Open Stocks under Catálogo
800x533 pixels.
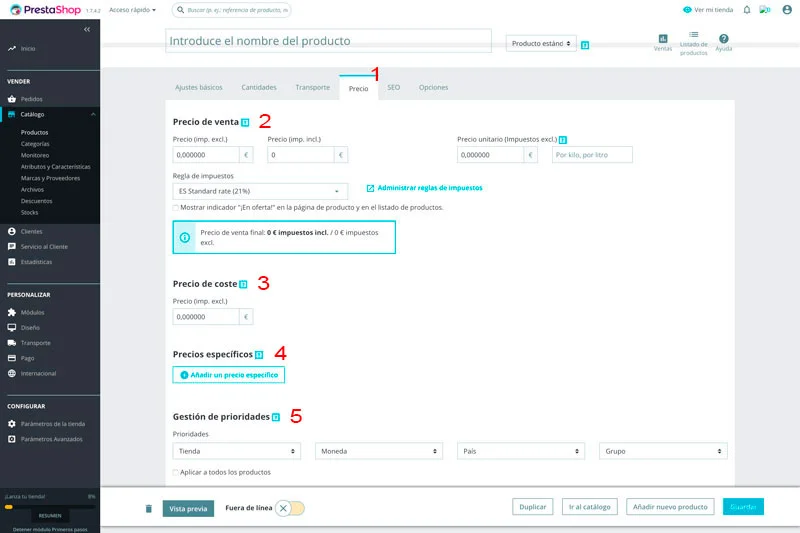coord(30,213)
